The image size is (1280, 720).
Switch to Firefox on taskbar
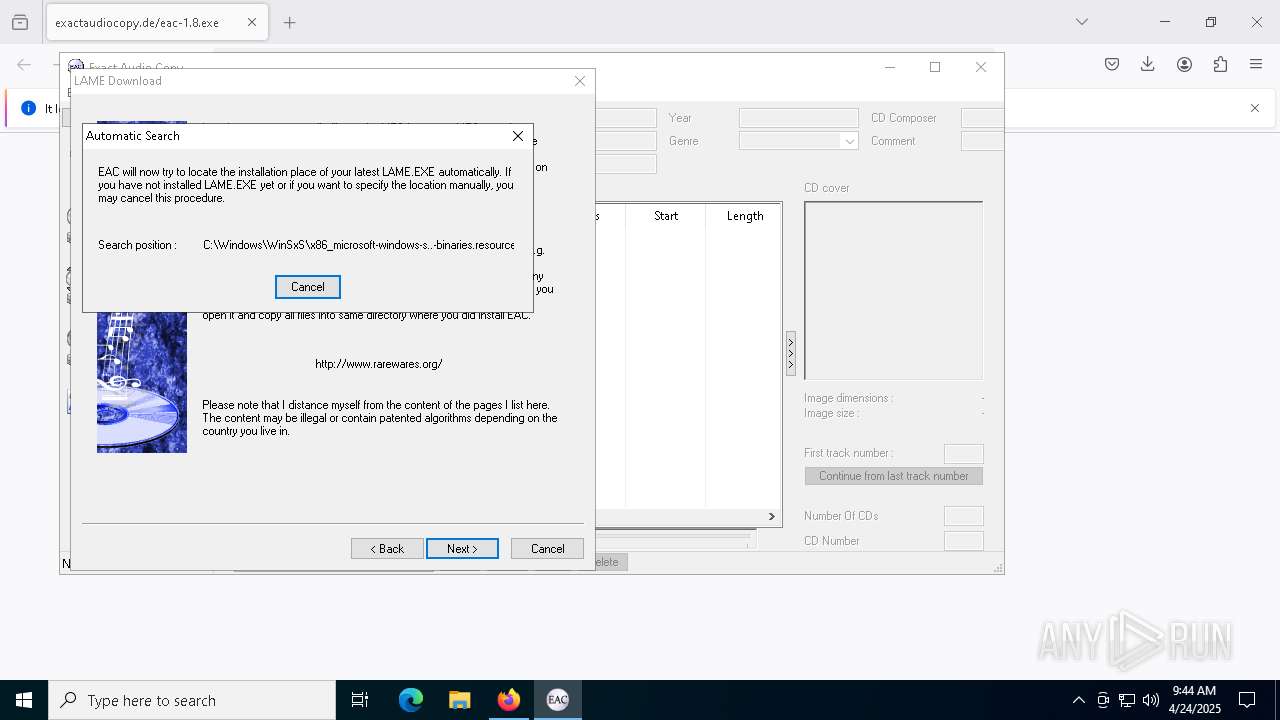point(509,700)
